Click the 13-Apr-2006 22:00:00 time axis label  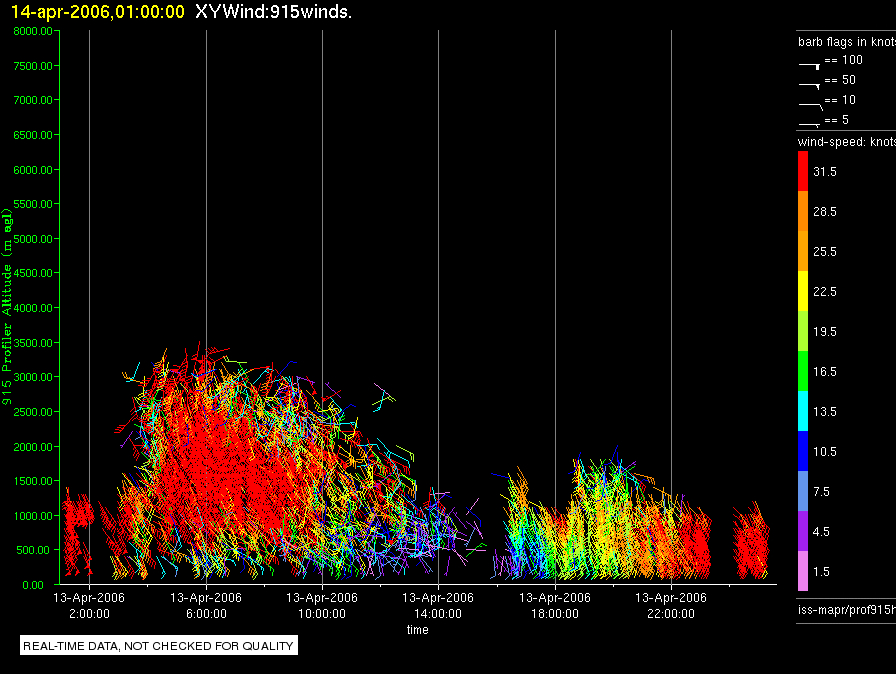pyautogui.click(x=671, y=606)
